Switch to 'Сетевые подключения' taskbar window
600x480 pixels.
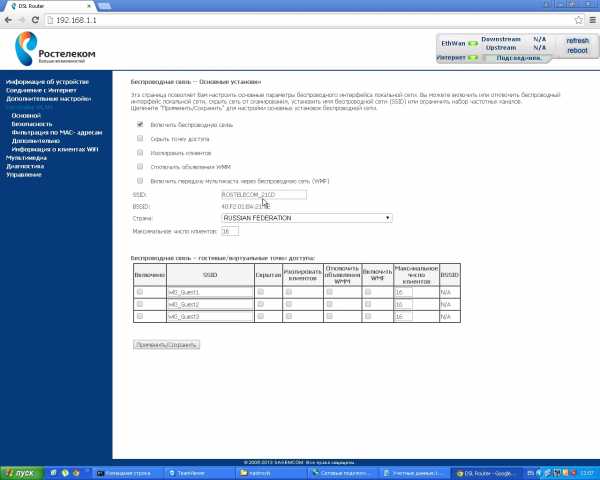(x=343, y=473)
